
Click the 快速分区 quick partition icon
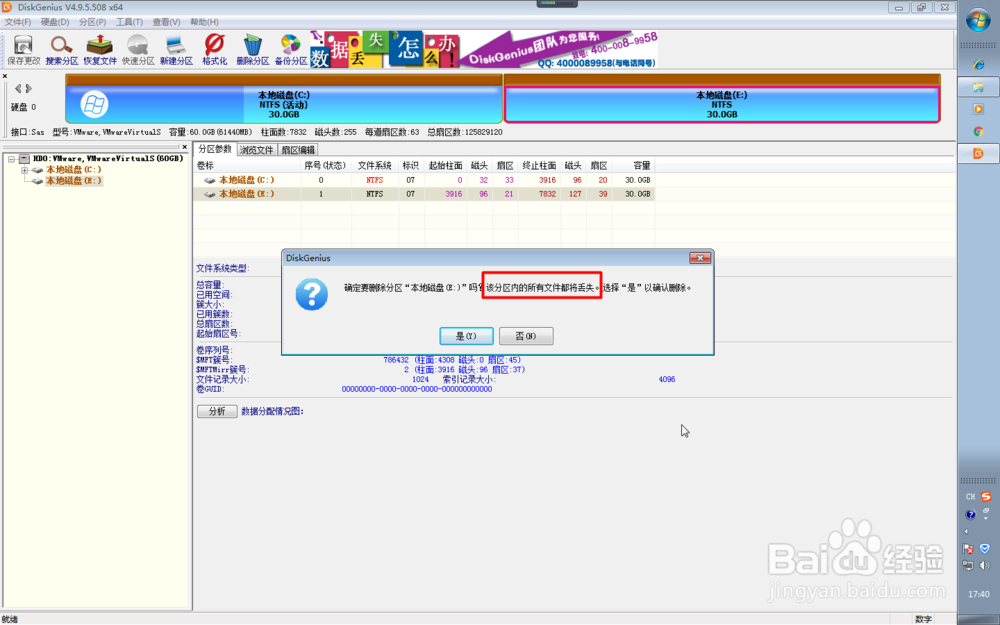138,50
